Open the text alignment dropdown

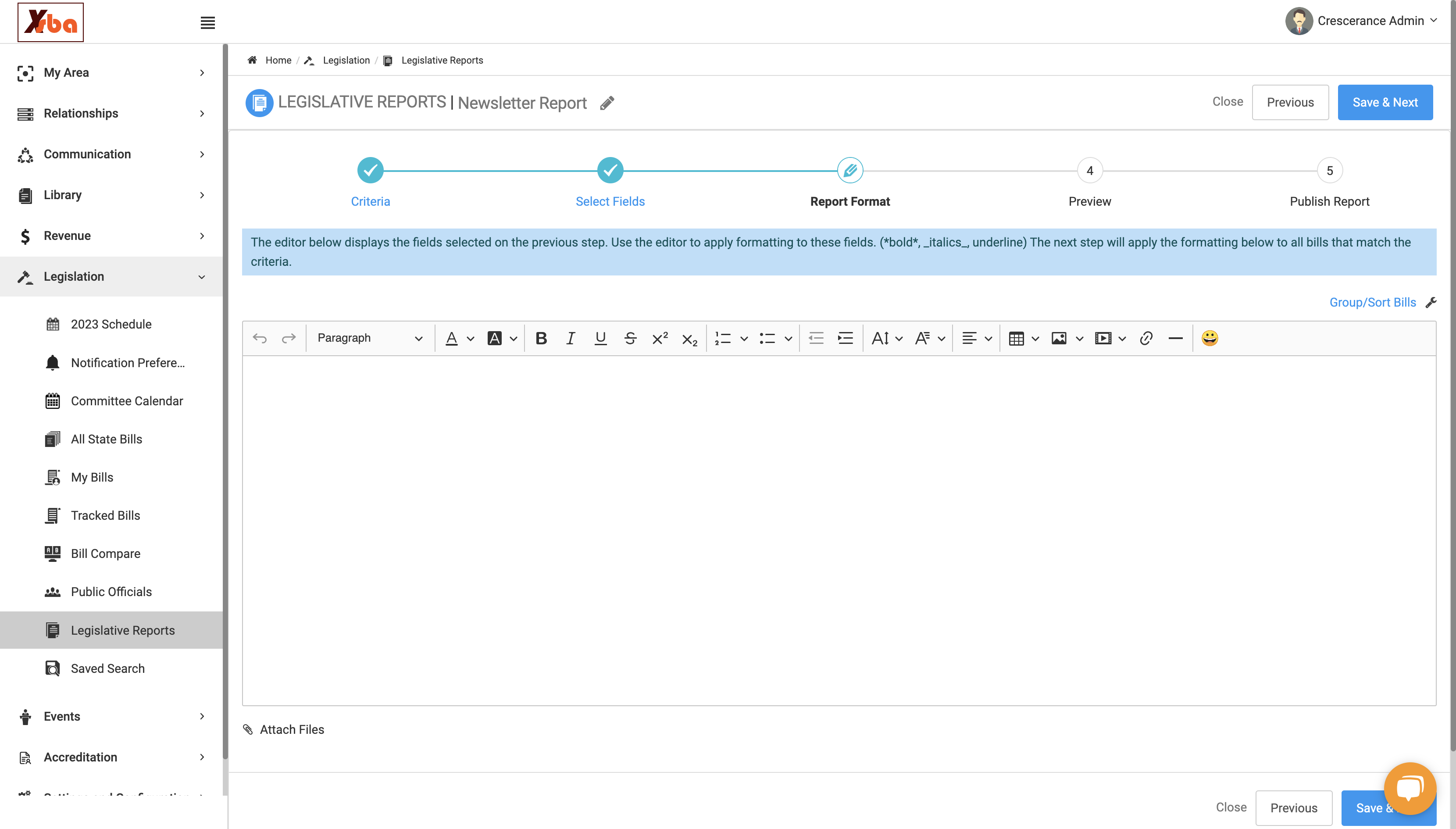coord(977,338)
